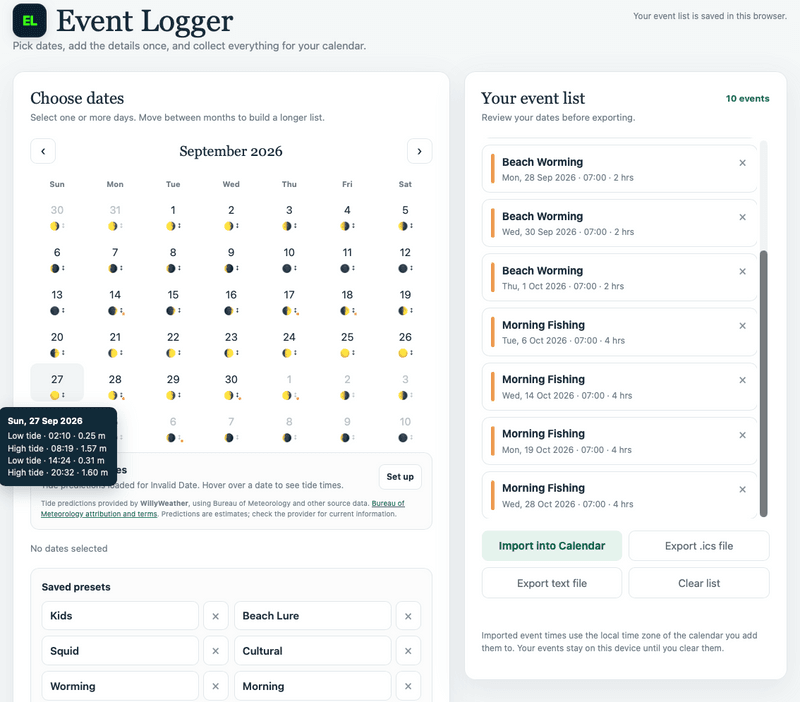Screen dimensions: 800x702
Task: Click the EL app logo
Action: click(x=30, y=20)
